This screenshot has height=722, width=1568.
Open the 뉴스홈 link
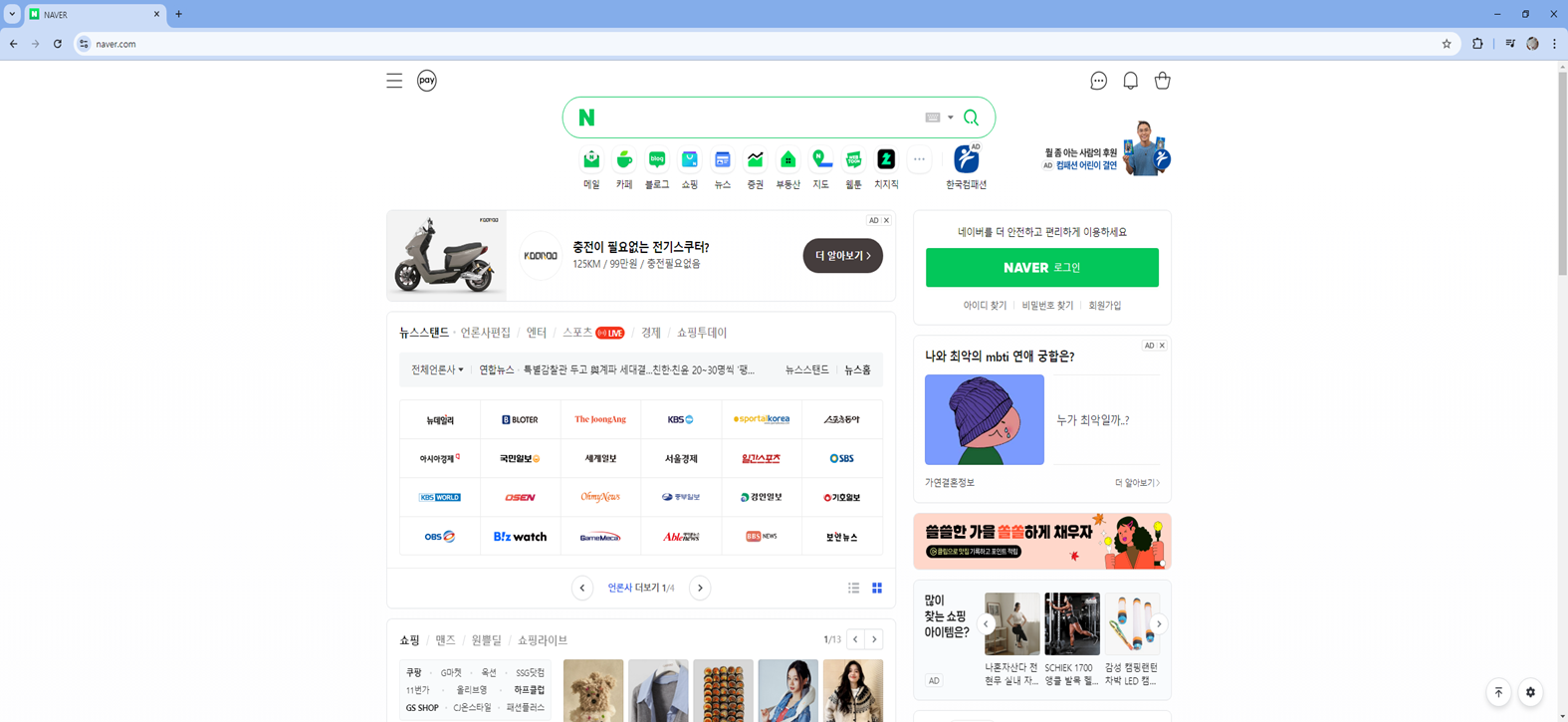click(858, 370)
